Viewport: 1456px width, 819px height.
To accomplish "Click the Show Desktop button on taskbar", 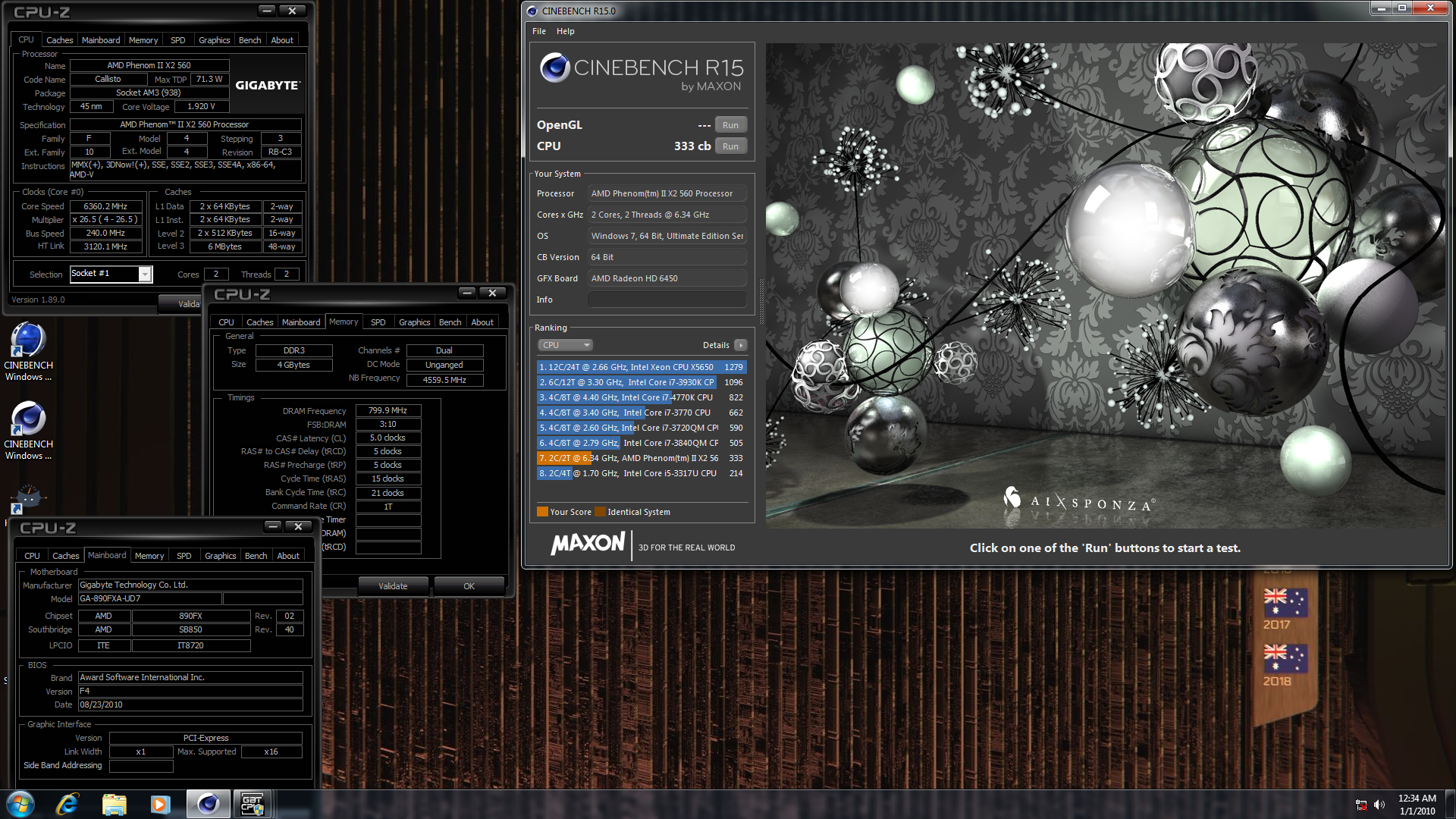I will click(1450, 804).
